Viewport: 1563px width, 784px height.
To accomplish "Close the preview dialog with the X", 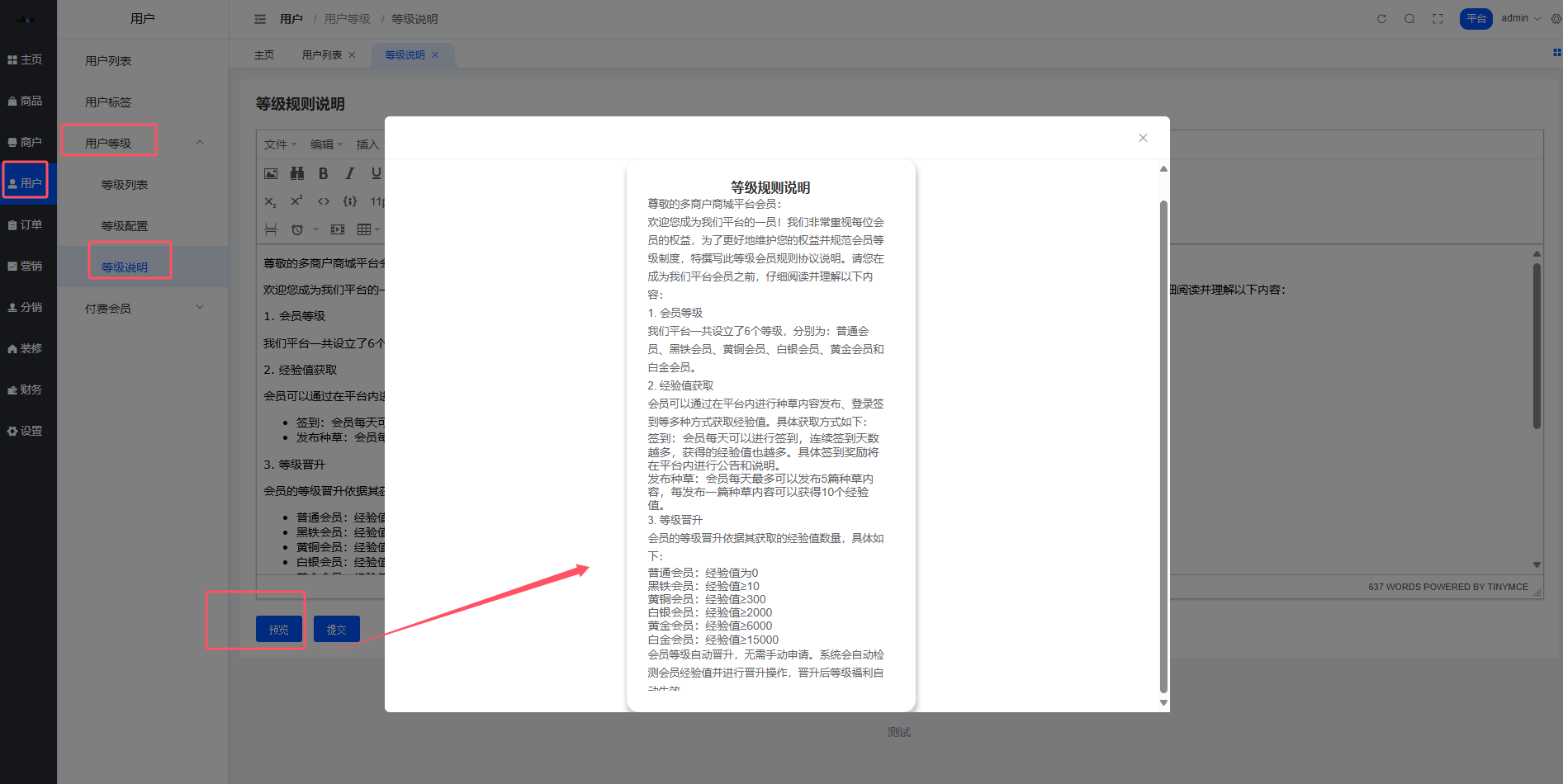I will click(x=1143, y=138).
